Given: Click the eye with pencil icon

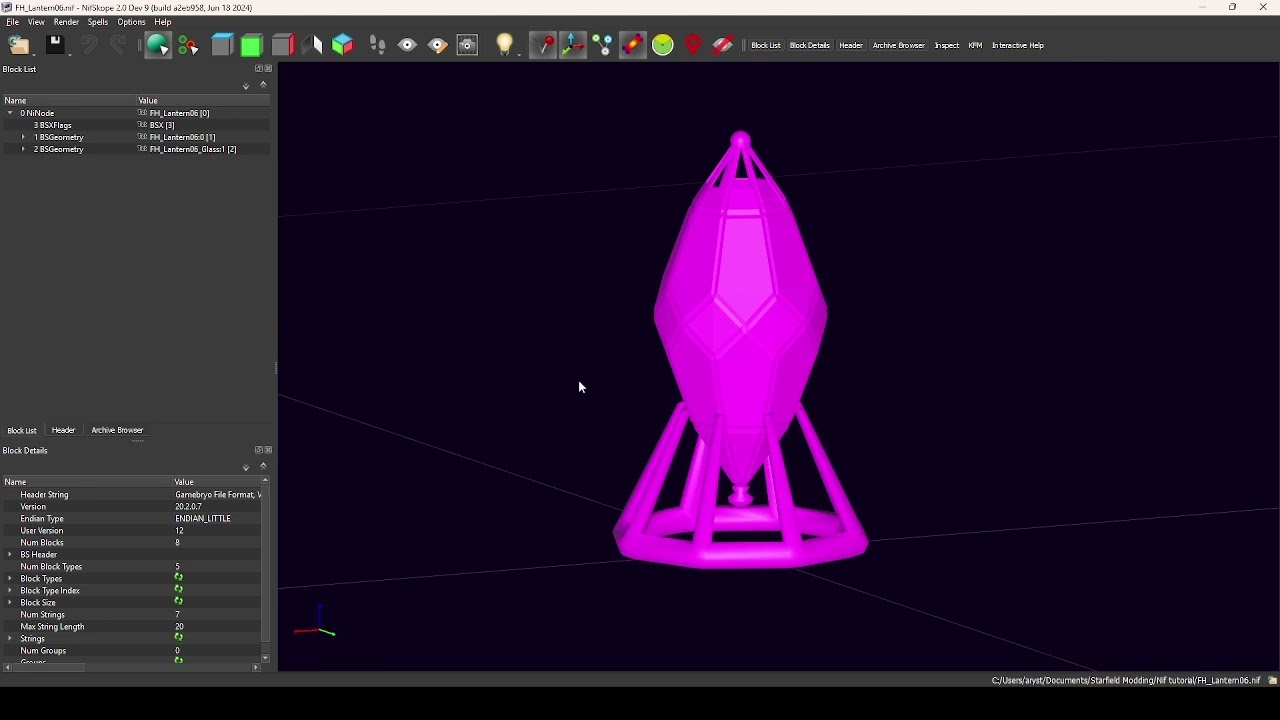Looking at the screenshot, I should pyautogui.click(x=438, y=45).
